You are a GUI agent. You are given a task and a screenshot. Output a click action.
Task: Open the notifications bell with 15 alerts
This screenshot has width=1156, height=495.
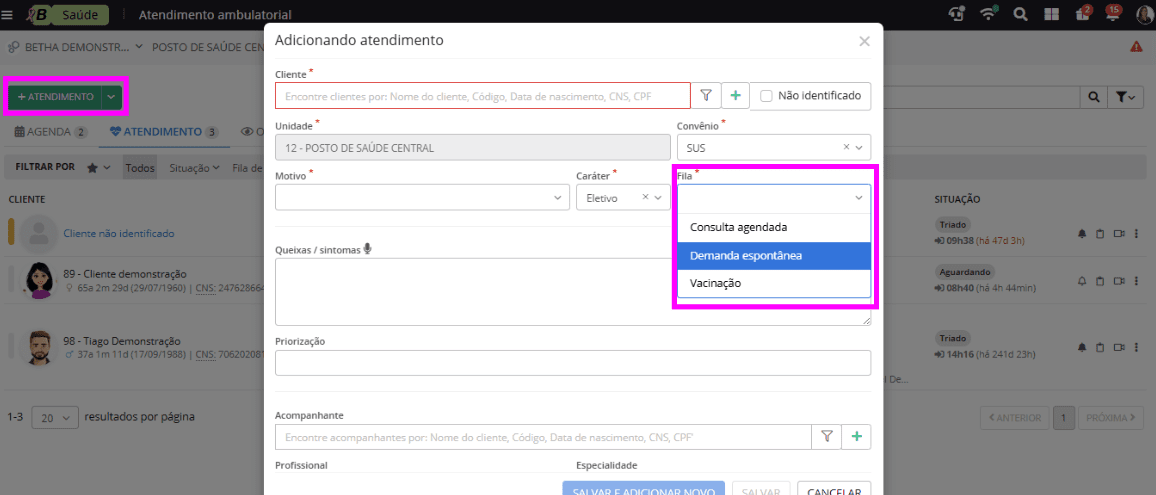point(1113,14)
